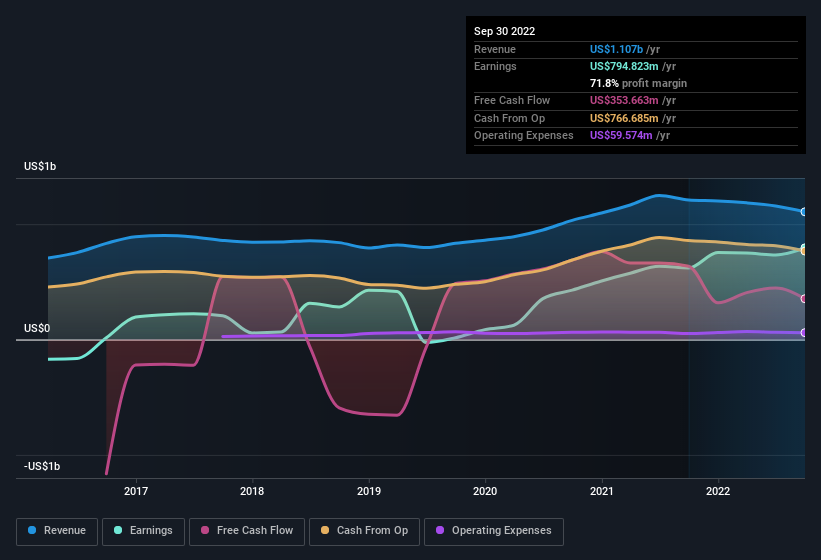Click the 71.8% profit margin text
The height and width of the screenshot is (560, 821).
638,83
